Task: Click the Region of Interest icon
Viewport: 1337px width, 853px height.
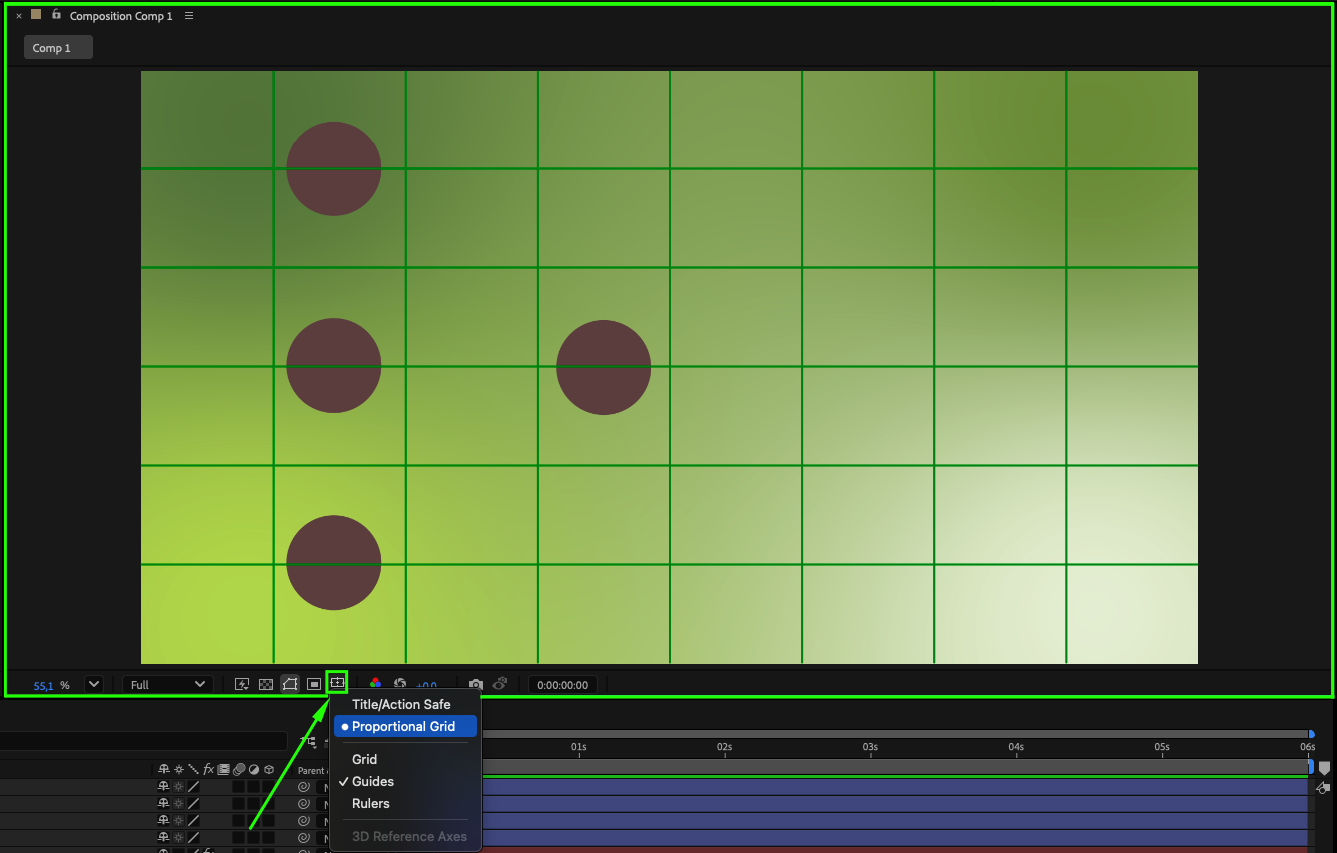Action: click(x=314, y=684)
